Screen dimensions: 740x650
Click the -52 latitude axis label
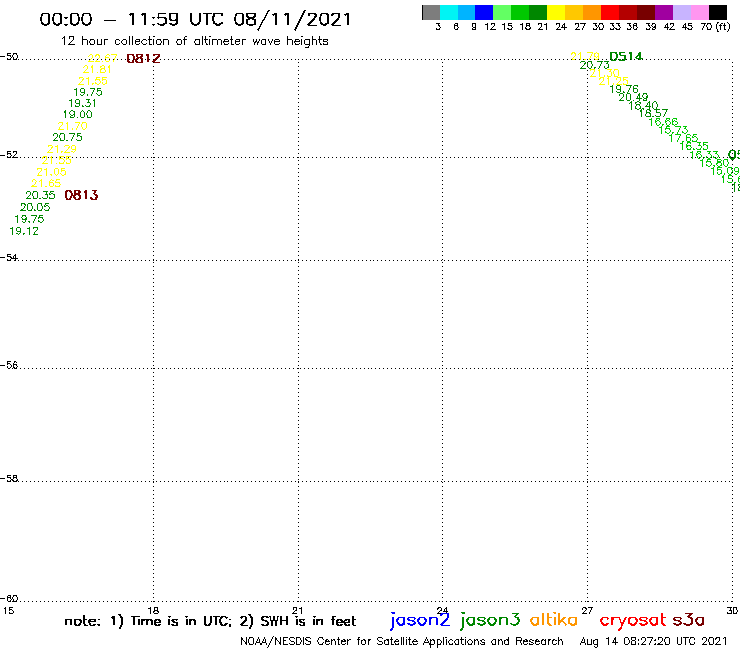point(9,155)
